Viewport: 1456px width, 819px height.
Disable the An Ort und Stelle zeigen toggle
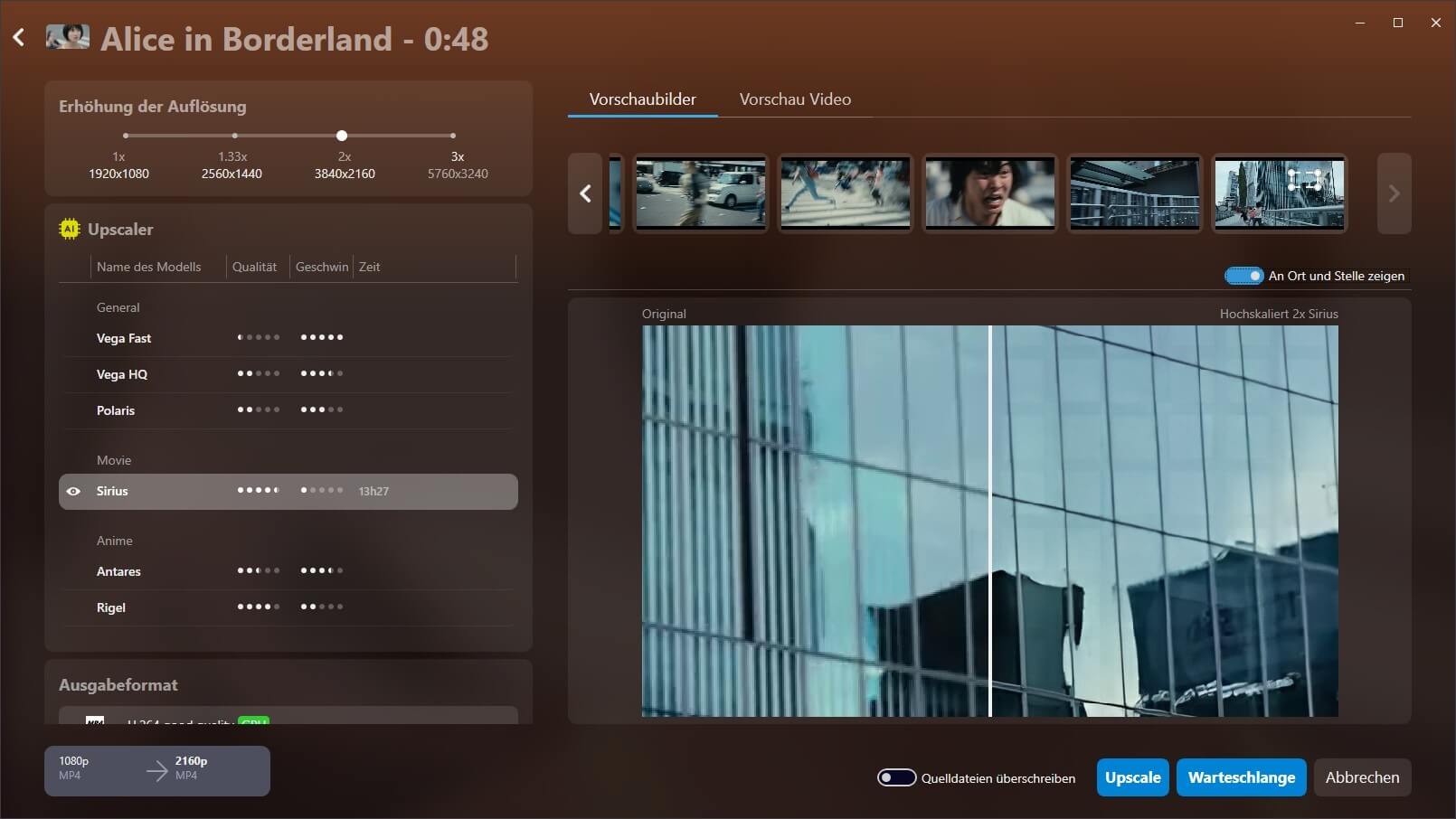click(1243, 276)
